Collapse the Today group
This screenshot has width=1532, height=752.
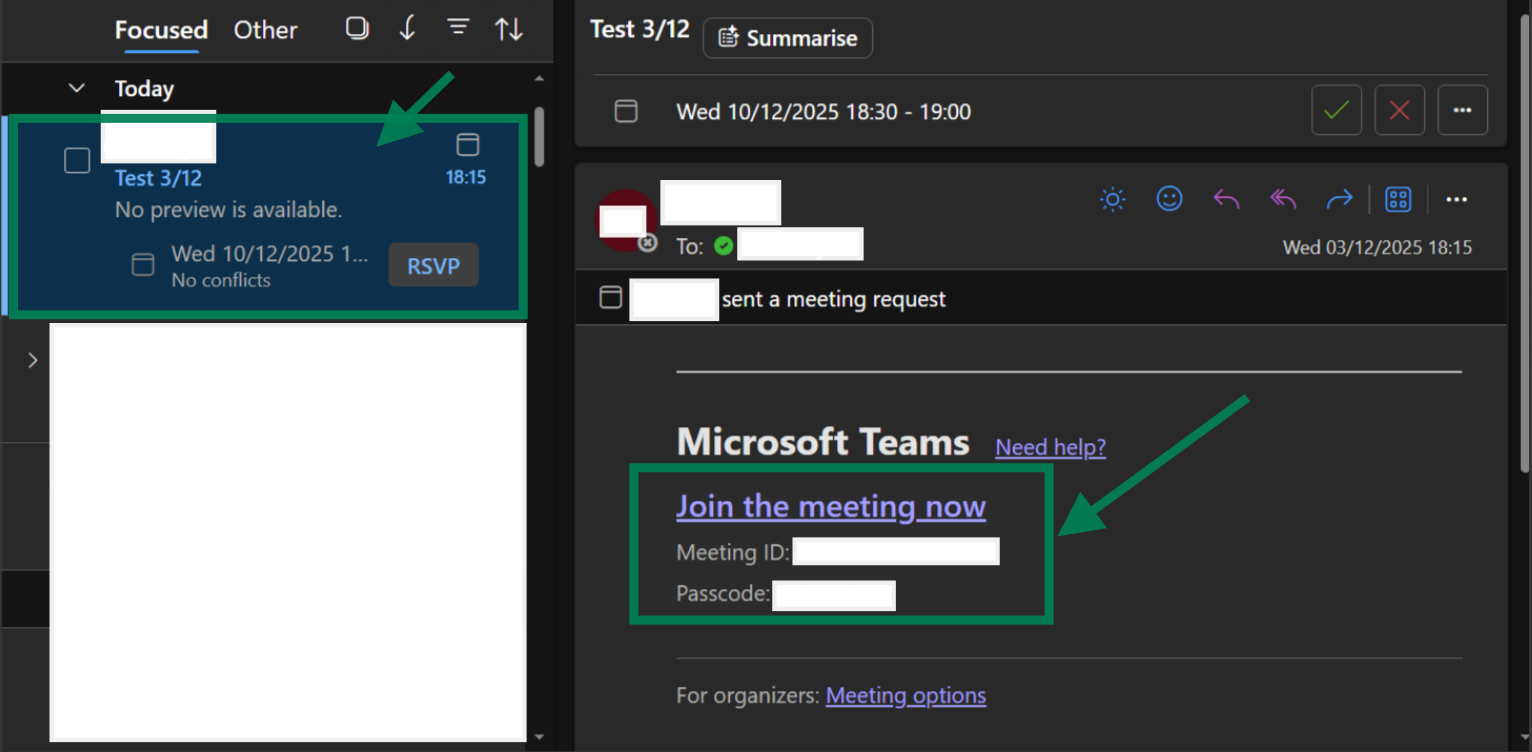tap(76, 88)
